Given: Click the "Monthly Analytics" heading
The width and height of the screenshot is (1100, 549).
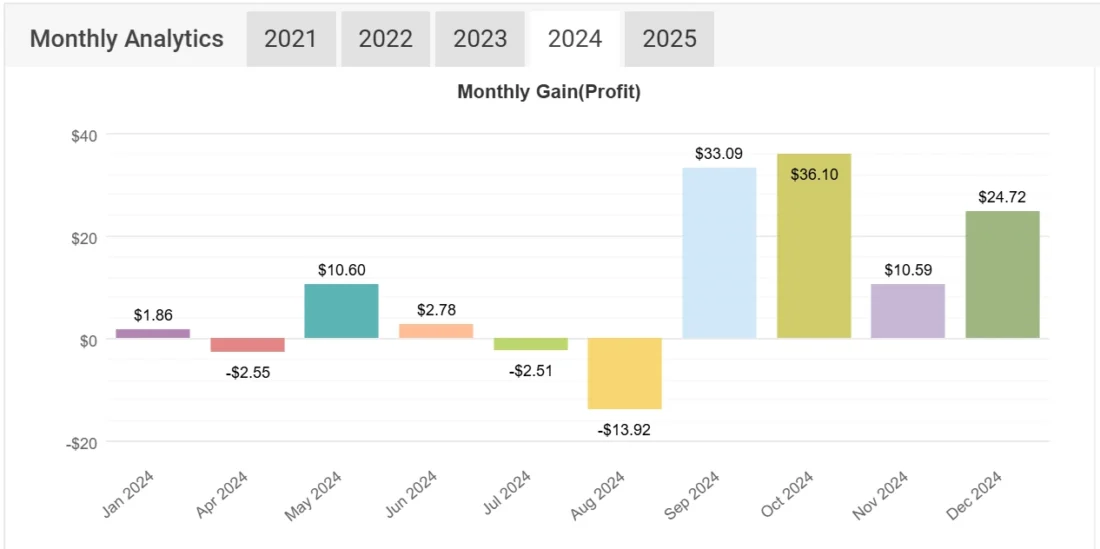Looking at the screenshot, I should 127,39.
